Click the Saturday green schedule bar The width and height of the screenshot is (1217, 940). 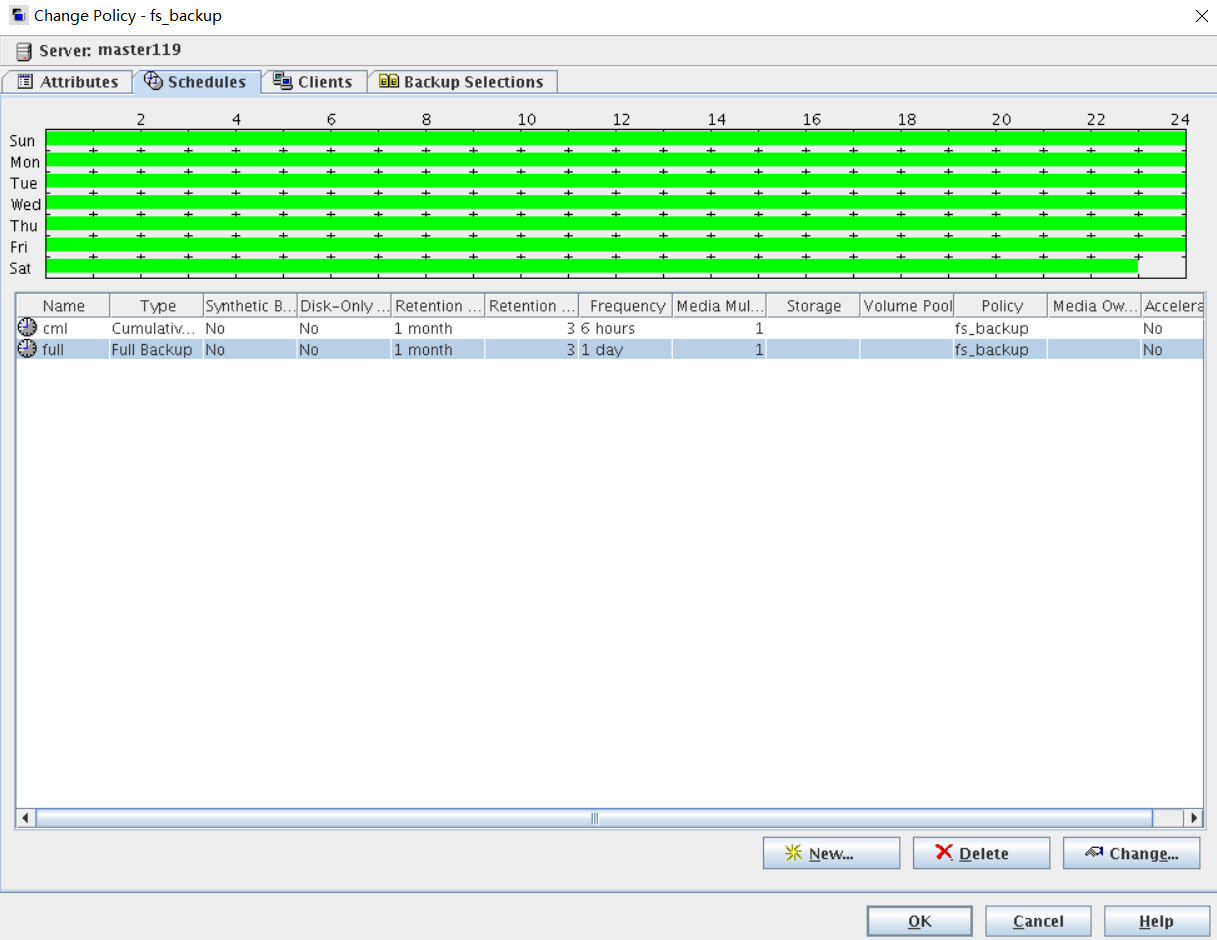coord(590,267)
